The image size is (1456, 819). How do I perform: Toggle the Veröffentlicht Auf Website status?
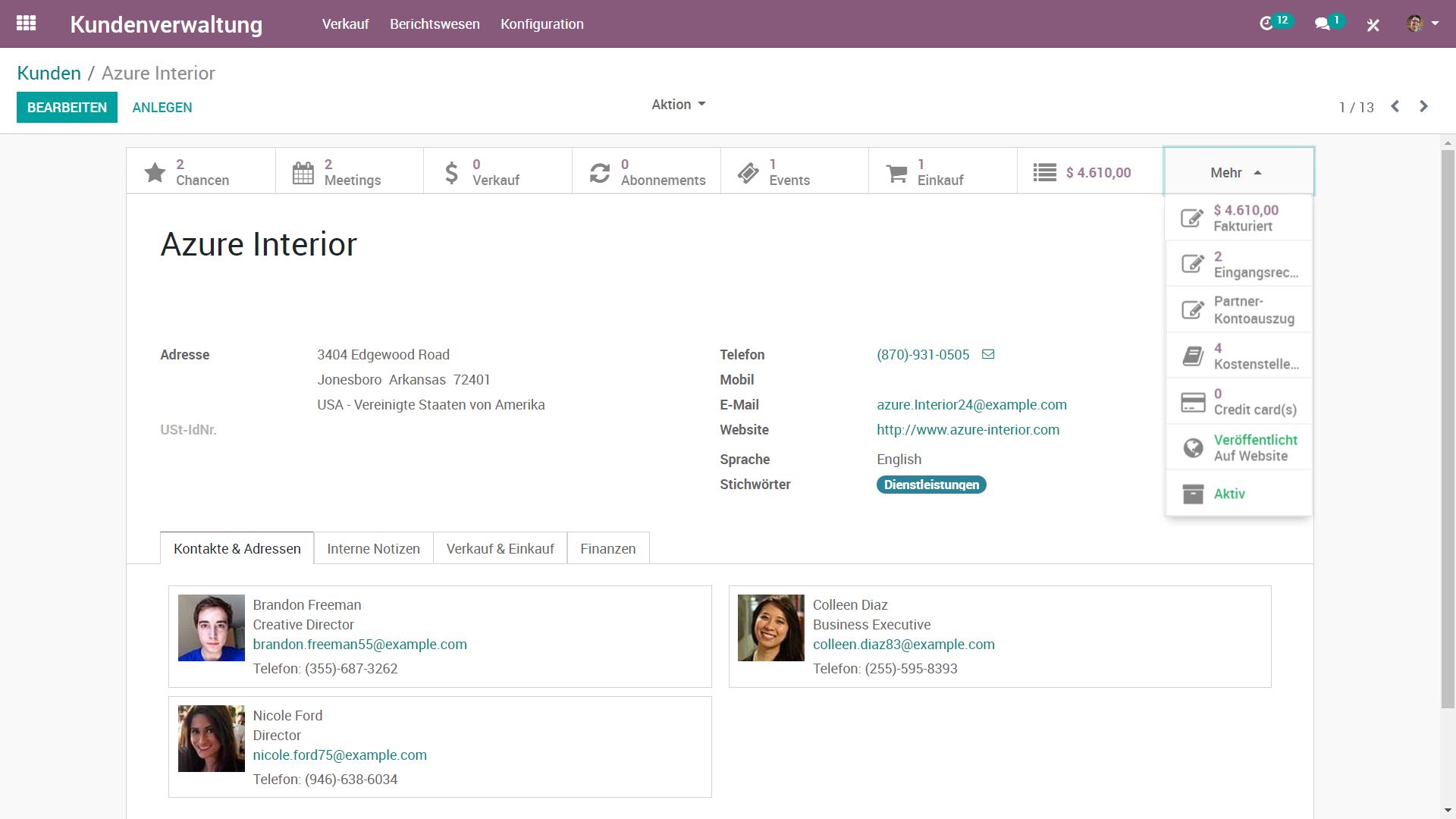coord(1238,447)
